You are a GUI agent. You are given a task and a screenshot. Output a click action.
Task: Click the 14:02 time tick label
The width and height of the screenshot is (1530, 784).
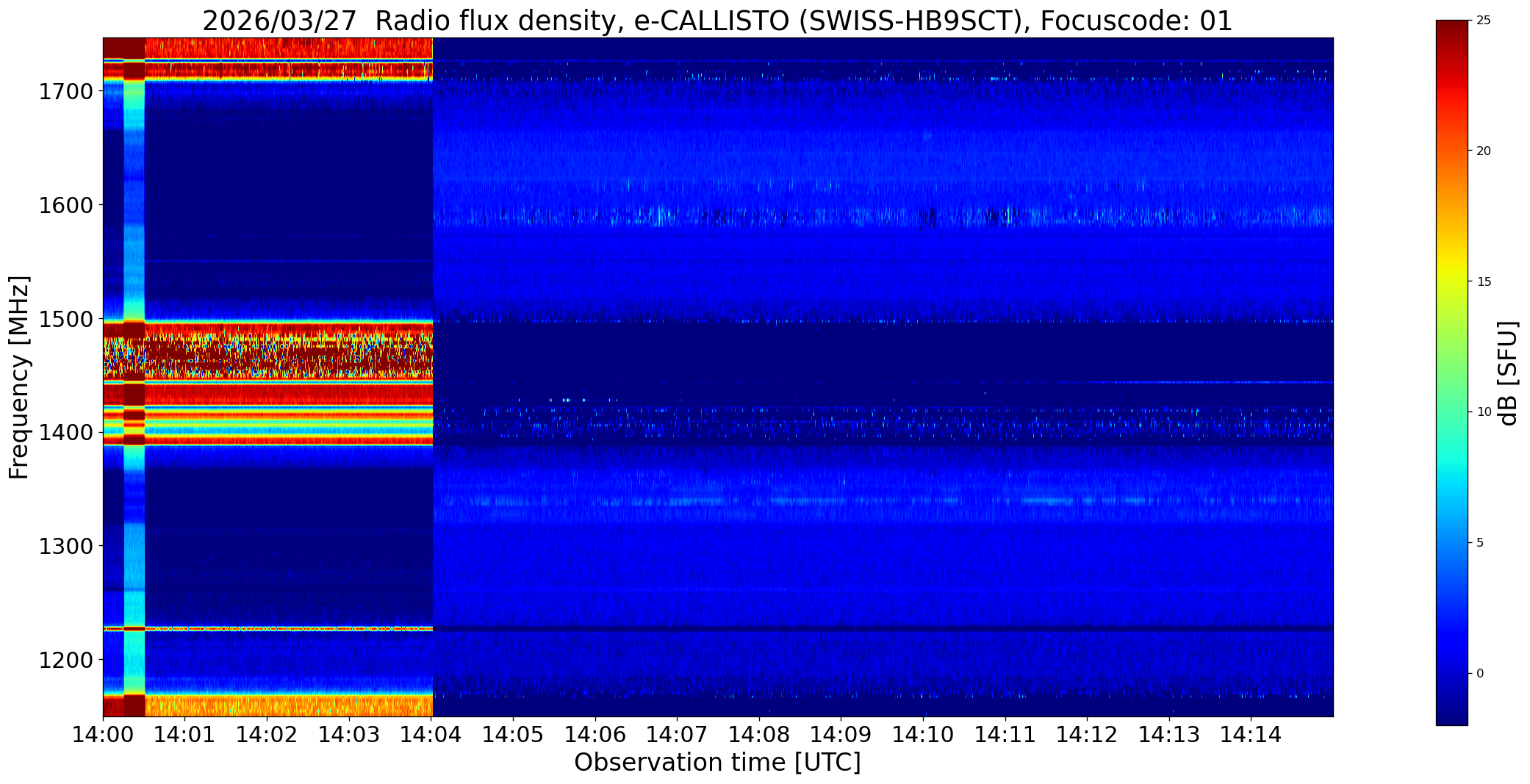(x=267, y=734)
